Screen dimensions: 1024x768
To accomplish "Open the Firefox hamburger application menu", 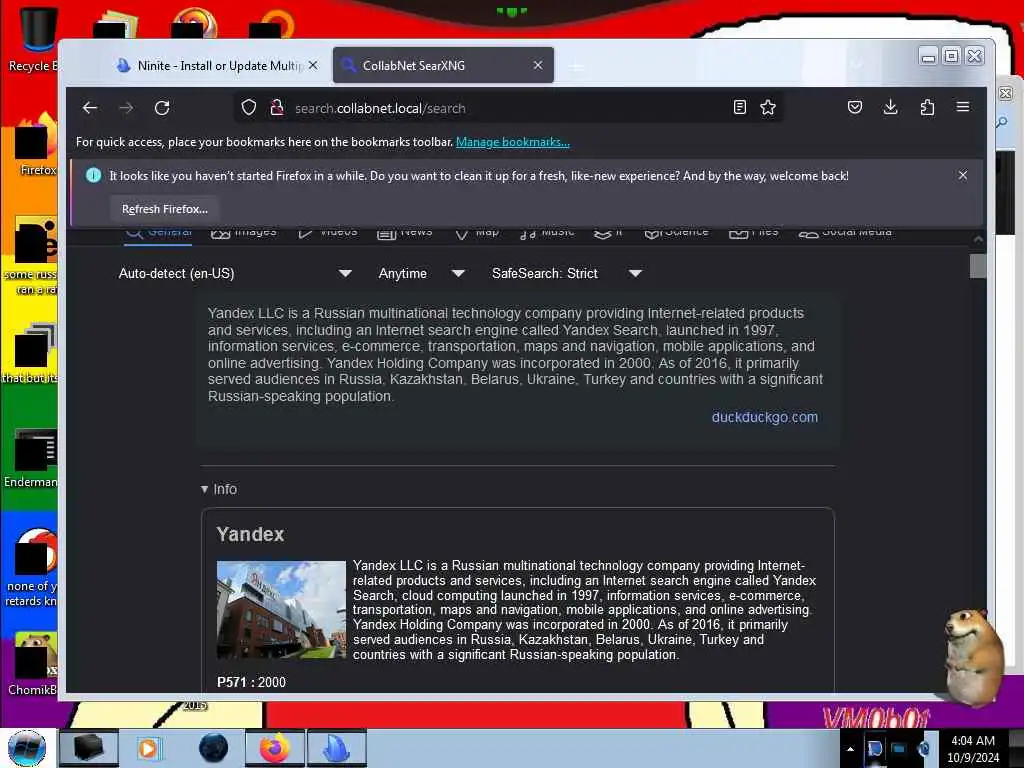I will [963, 107].
